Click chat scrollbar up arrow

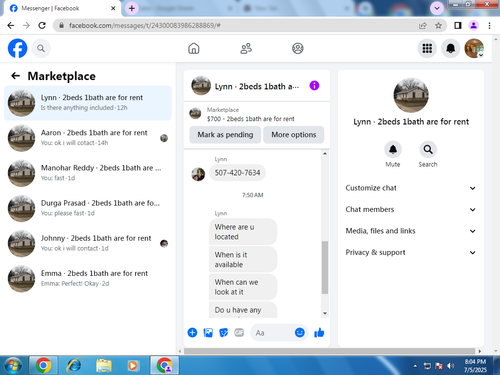325,154
